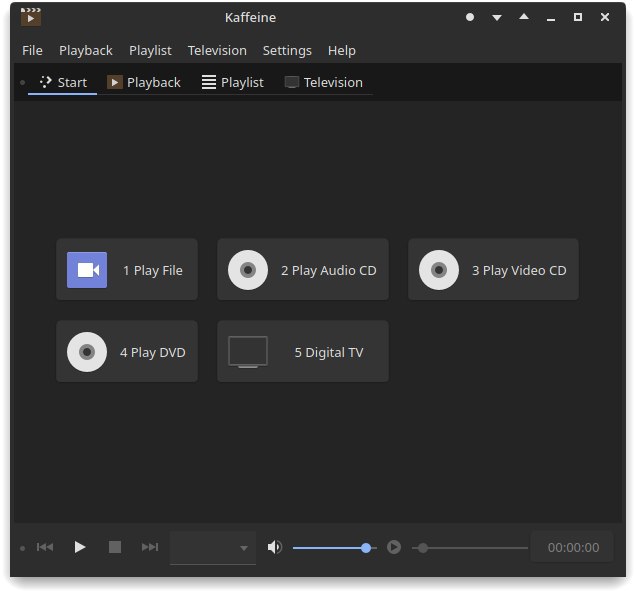636x591 pixels.
Task: Click the '5 Digital TV' label
Action: pos(329,352)
